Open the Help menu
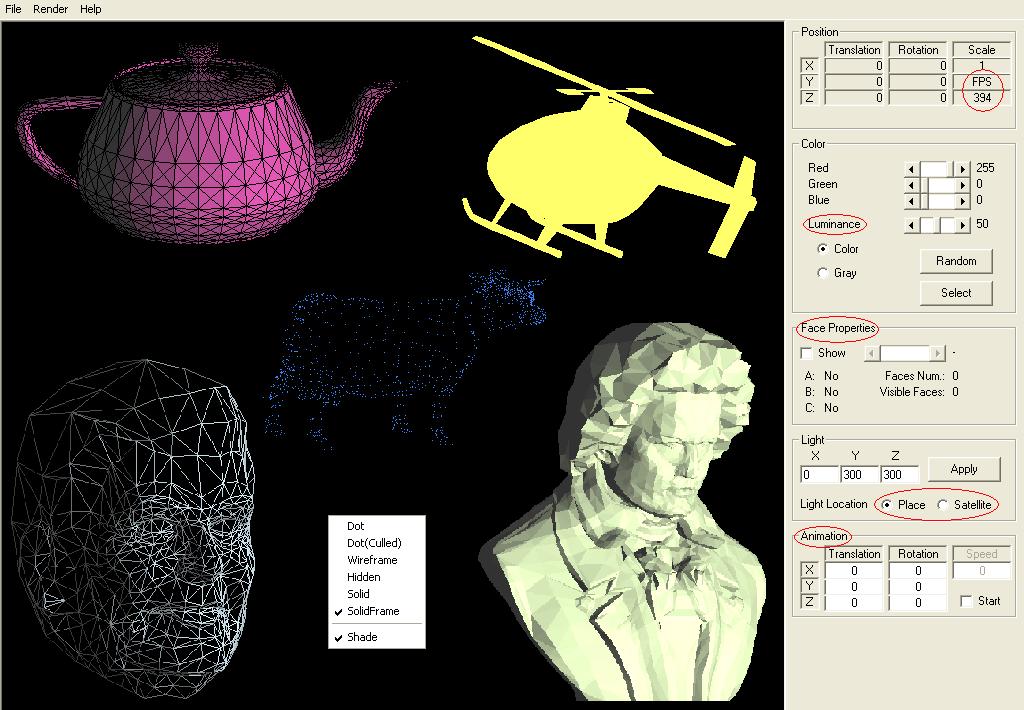This screenshot has width=1024, height=710. [x=90, y=9]
